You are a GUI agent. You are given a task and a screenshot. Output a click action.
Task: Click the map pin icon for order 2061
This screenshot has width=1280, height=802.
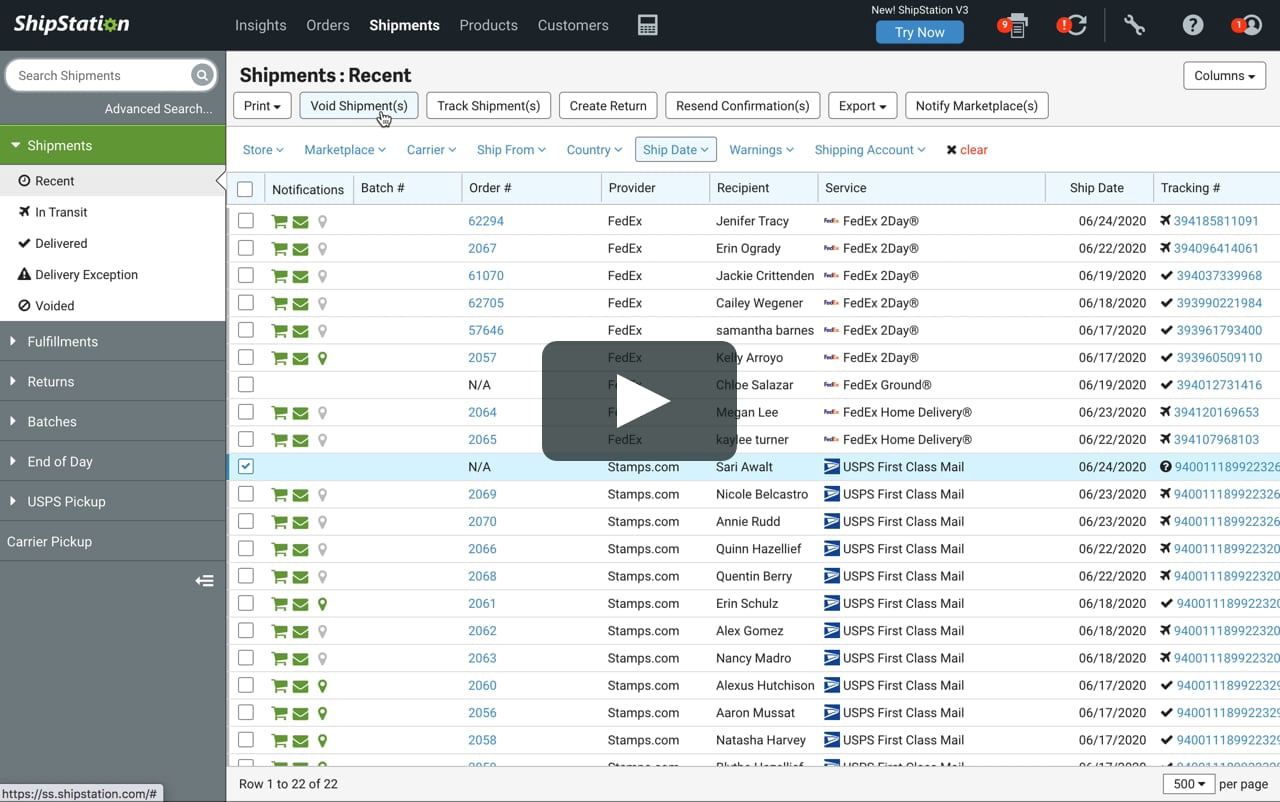(x=322, y=604)
